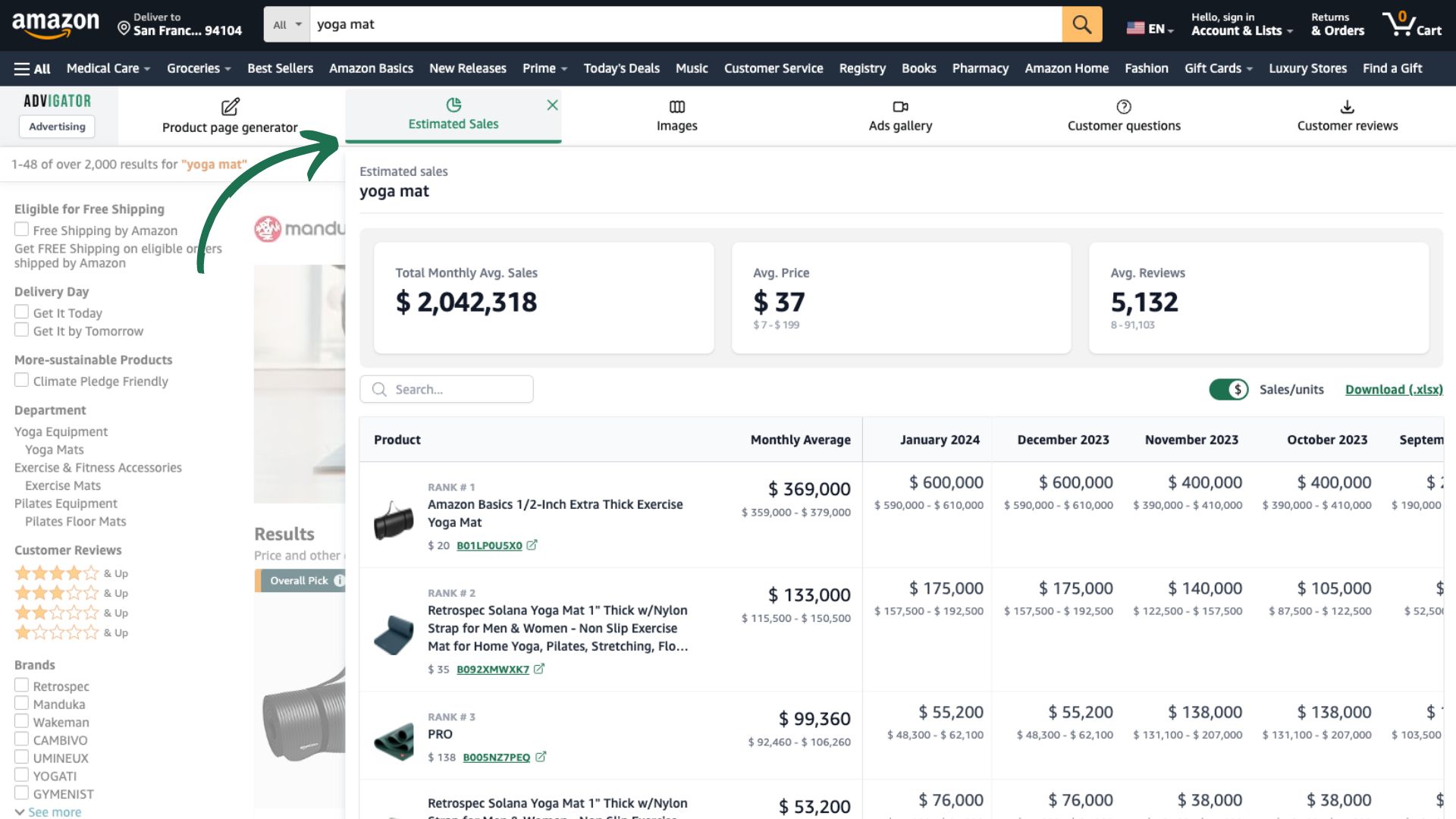Expand the Groceries menu

tap(199, 68)
